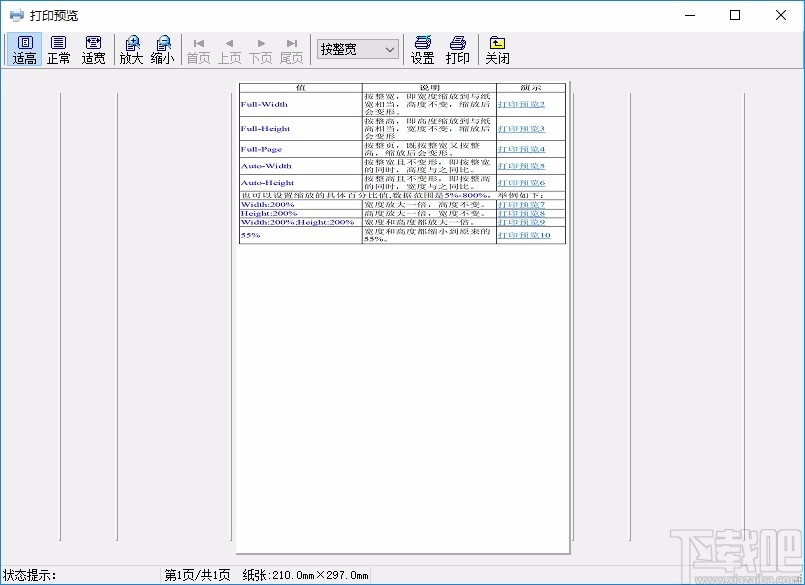This screenshot has width=805, height=585.
Task: Click the Height:200% cell
Action: (301, 213)
